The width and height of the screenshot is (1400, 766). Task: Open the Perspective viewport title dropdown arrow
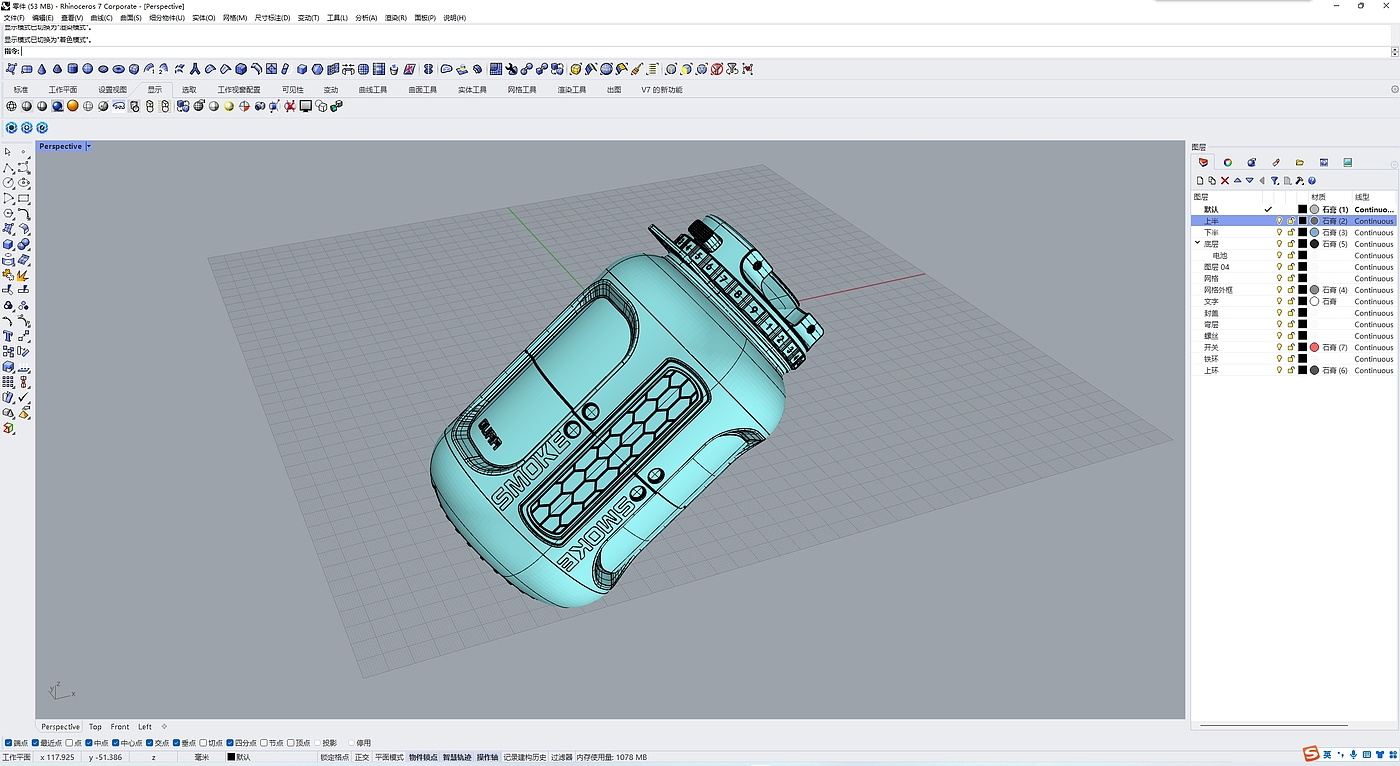[89, 146]
